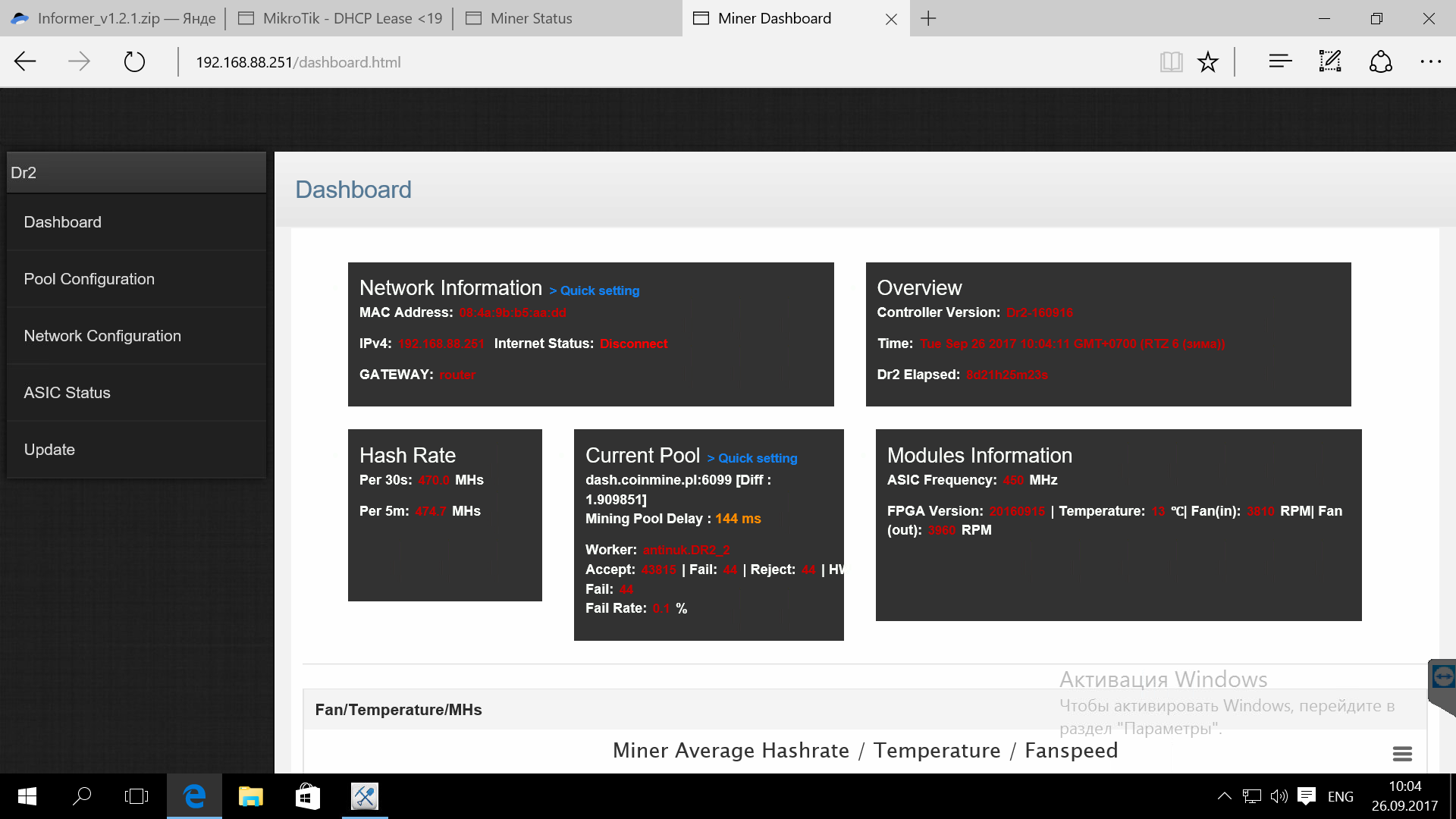Click the Make a Web Note icon
The width and height of the screenshot is (1456, 819).
(x=1330, y=62)
